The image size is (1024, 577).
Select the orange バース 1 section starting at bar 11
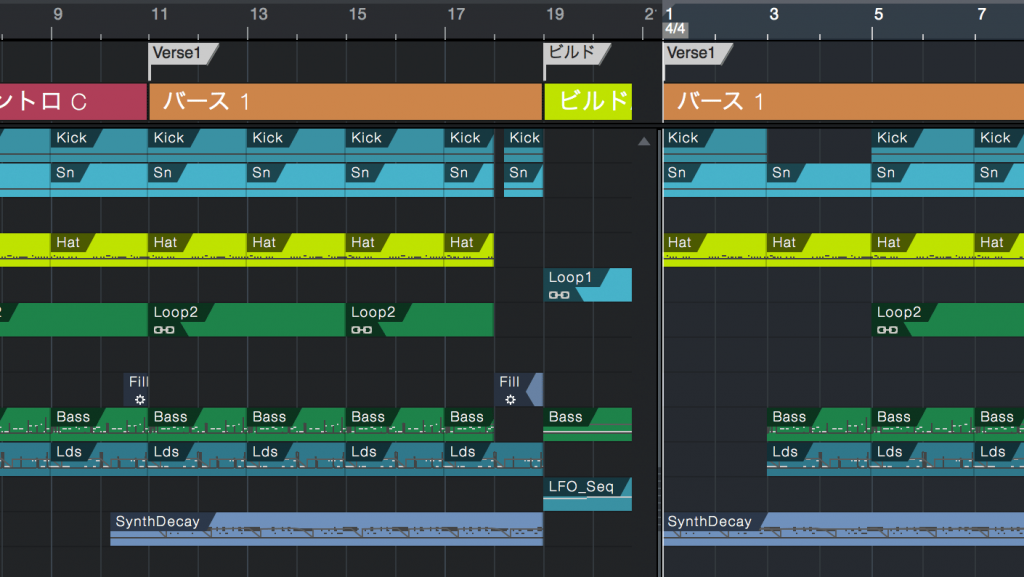click(x=345, y=101)
